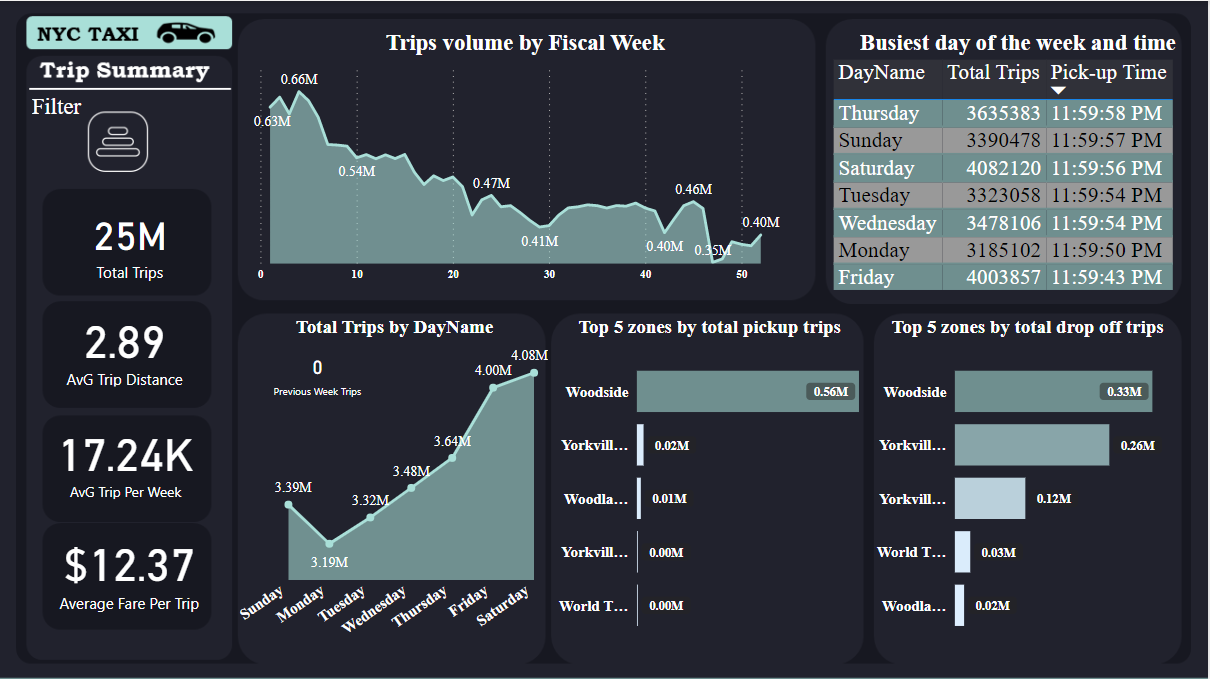Image resolution: width=1210 pixels, height=679 pixels.
Task: Open the Filter panel icon
Action: pos(118,141)
